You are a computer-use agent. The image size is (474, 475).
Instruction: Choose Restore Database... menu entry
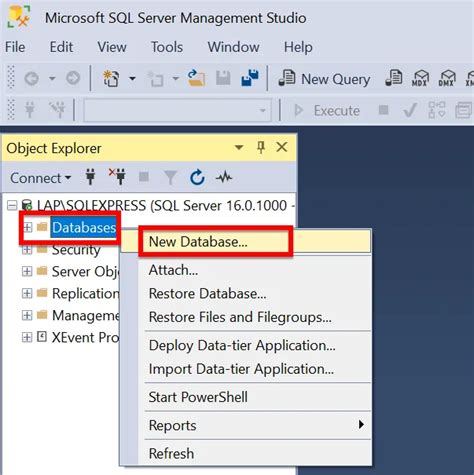(x=246, y=293)
